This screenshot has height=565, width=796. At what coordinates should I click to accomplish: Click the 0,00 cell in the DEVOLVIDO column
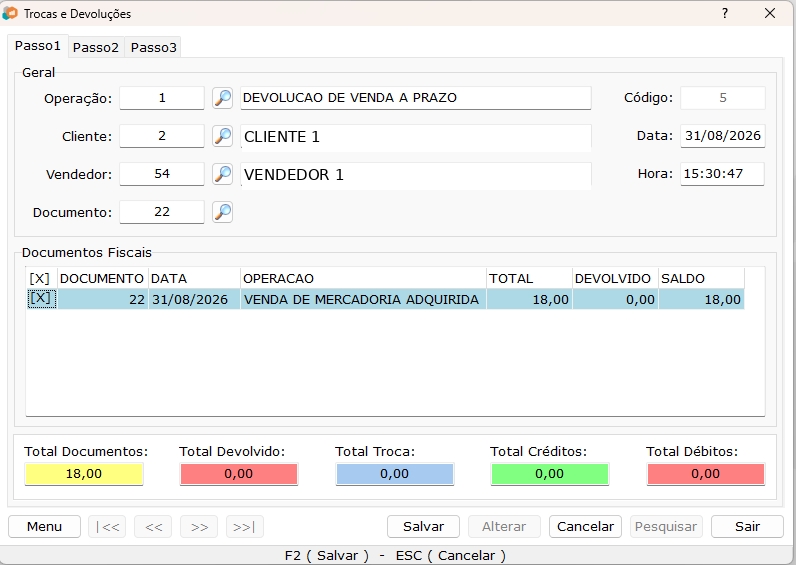pyautogui.click(x=615, y=299)
